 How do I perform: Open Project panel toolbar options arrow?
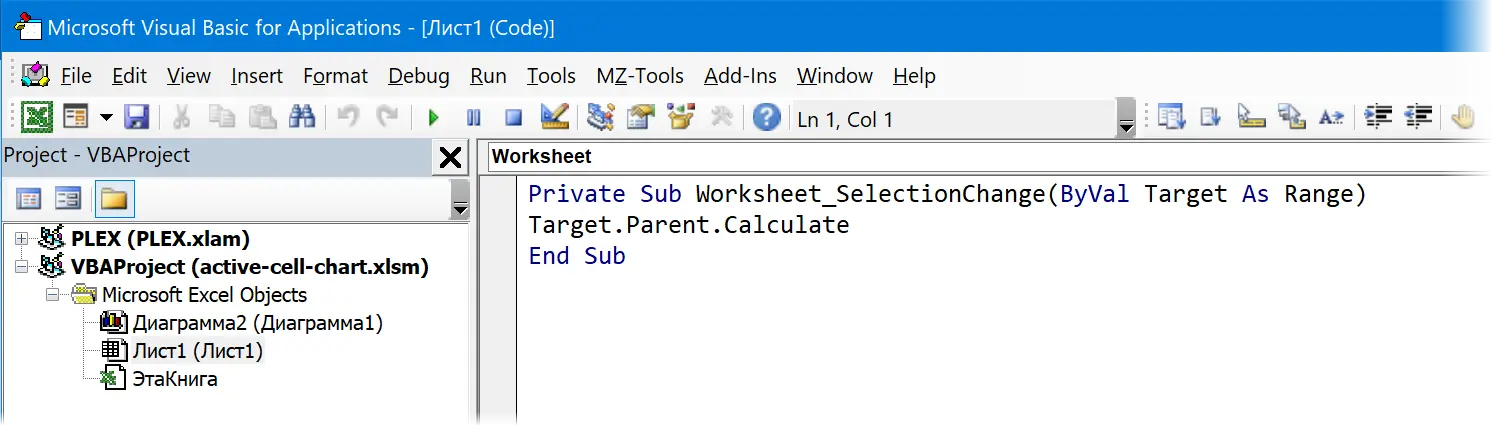pyautogui.click(x=460, y=199)
